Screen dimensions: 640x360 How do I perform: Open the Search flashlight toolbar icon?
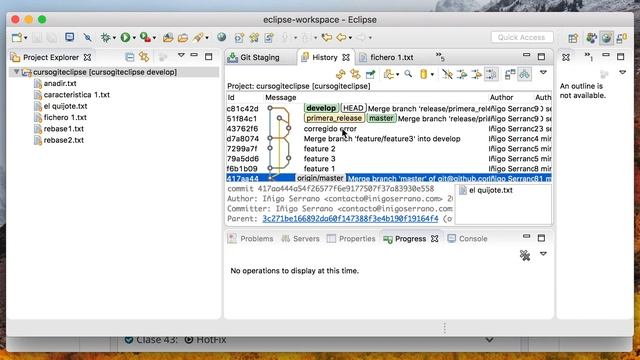point(198,38)
